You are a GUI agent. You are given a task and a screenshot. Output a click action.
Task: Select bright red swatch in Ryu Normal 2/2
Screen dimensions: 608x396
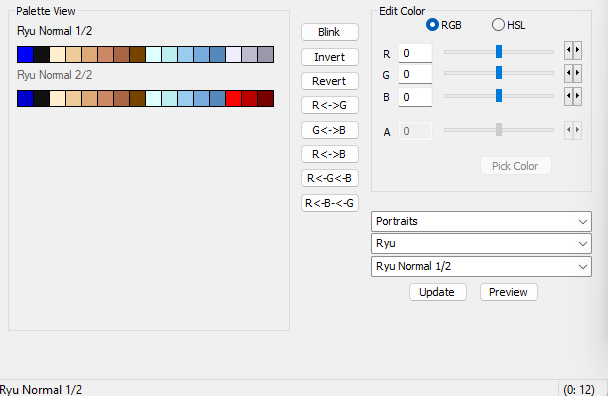click(233, 99)
